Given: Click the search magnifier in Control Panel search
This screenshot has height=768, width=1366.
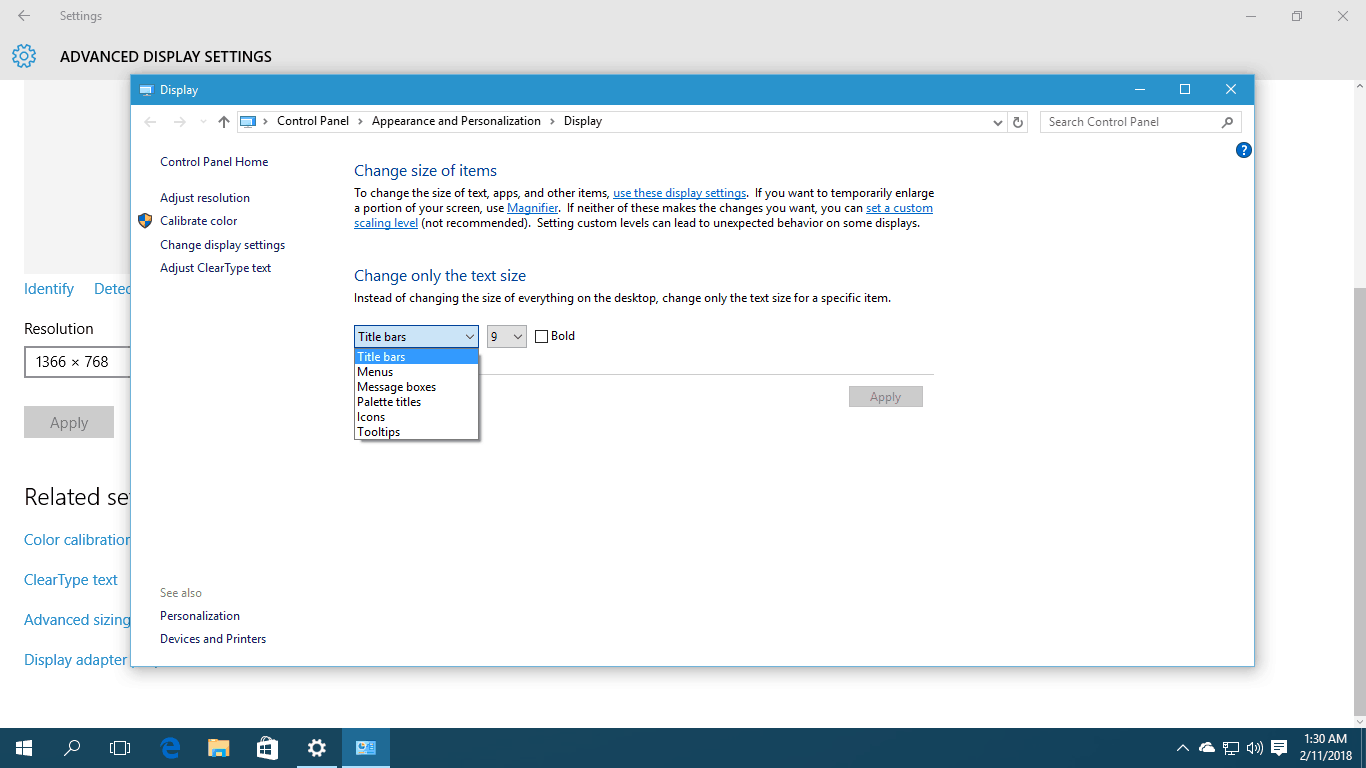Looking at the screenshot, I should [x=1227, y=121].
